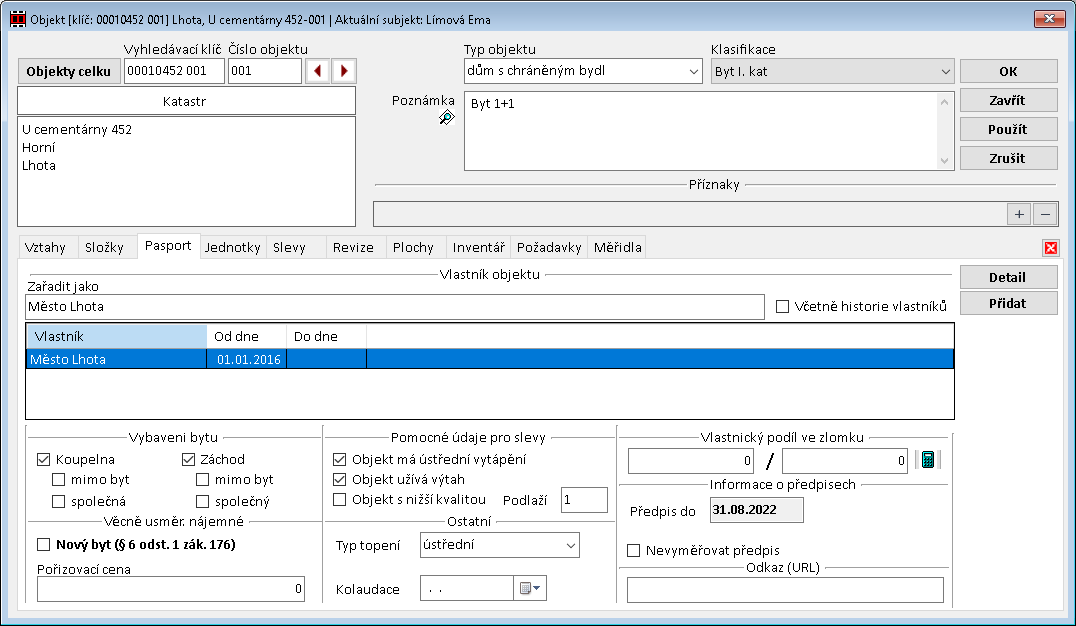Click the note editor icon under Poznámka

[446, 118]
